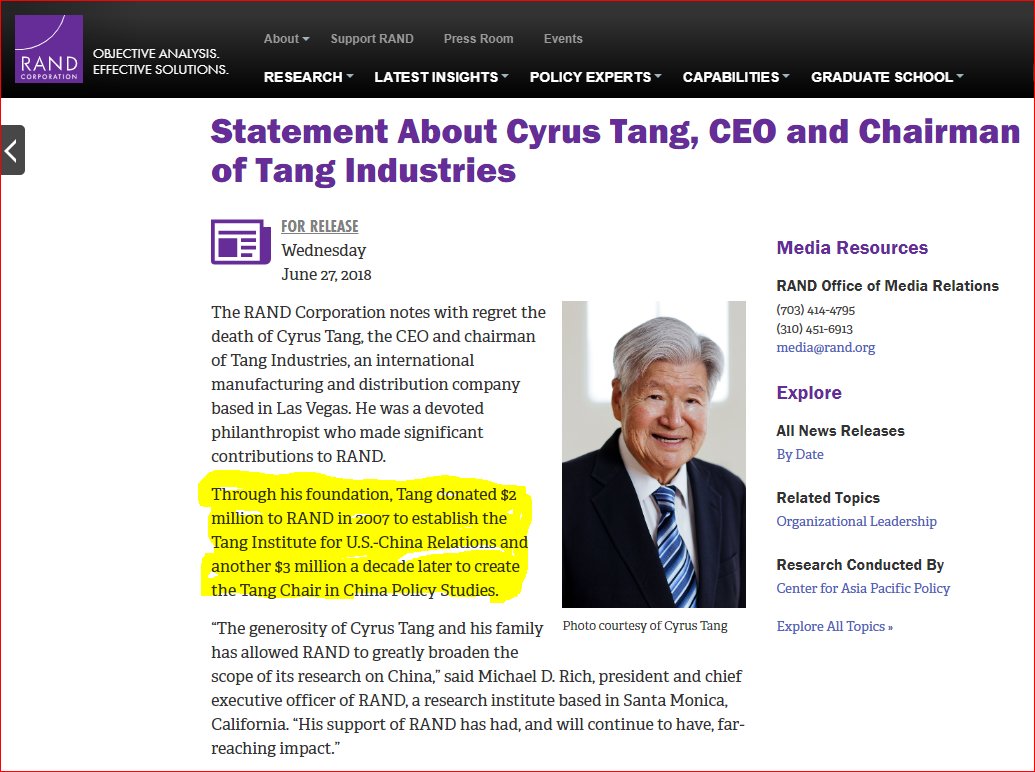
Task: Click RAND Office of Media Relations text
Action: (x=887, y=286)
